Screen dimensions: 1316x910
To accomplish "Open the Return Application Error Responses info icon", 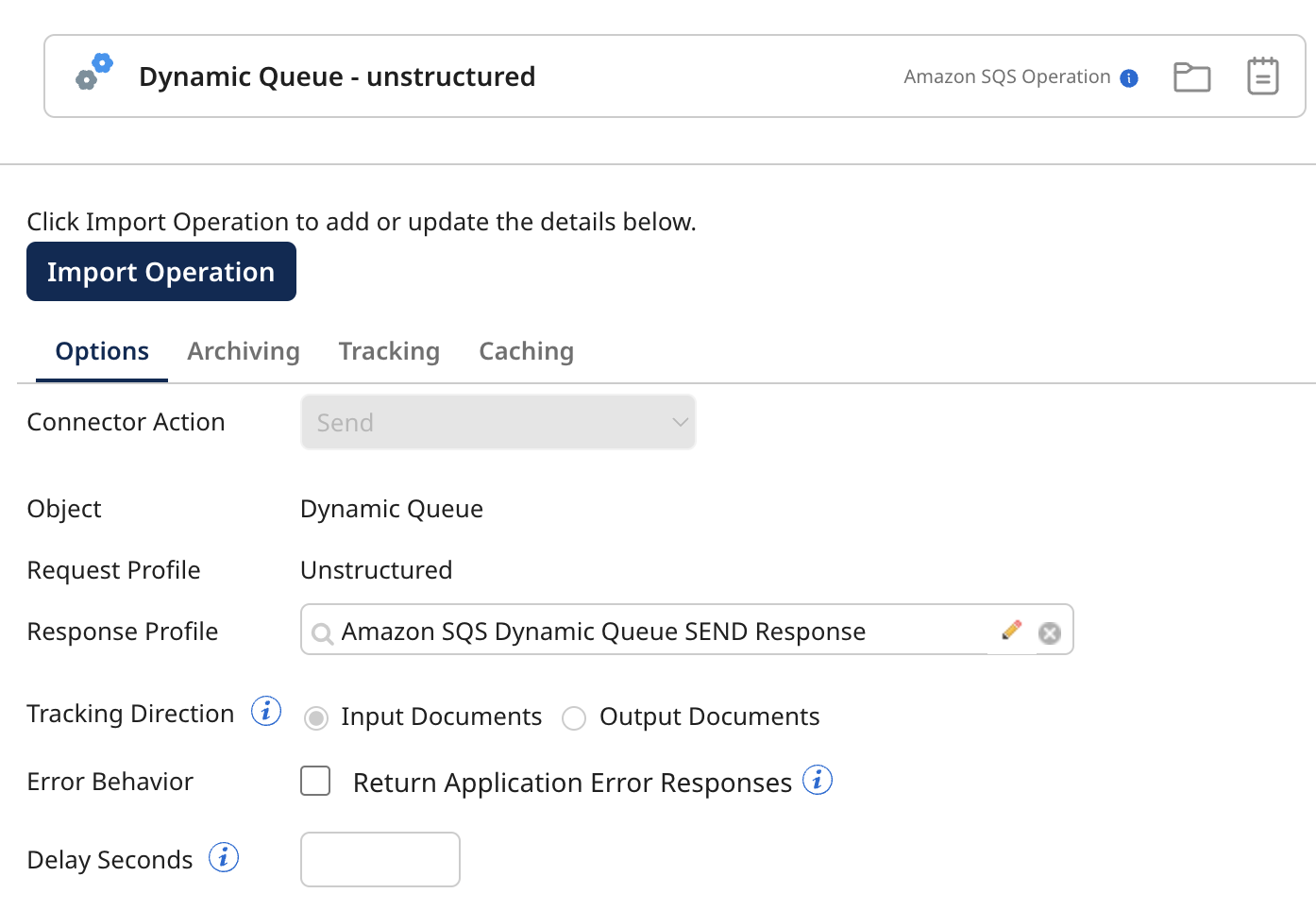I will (818, 780).
